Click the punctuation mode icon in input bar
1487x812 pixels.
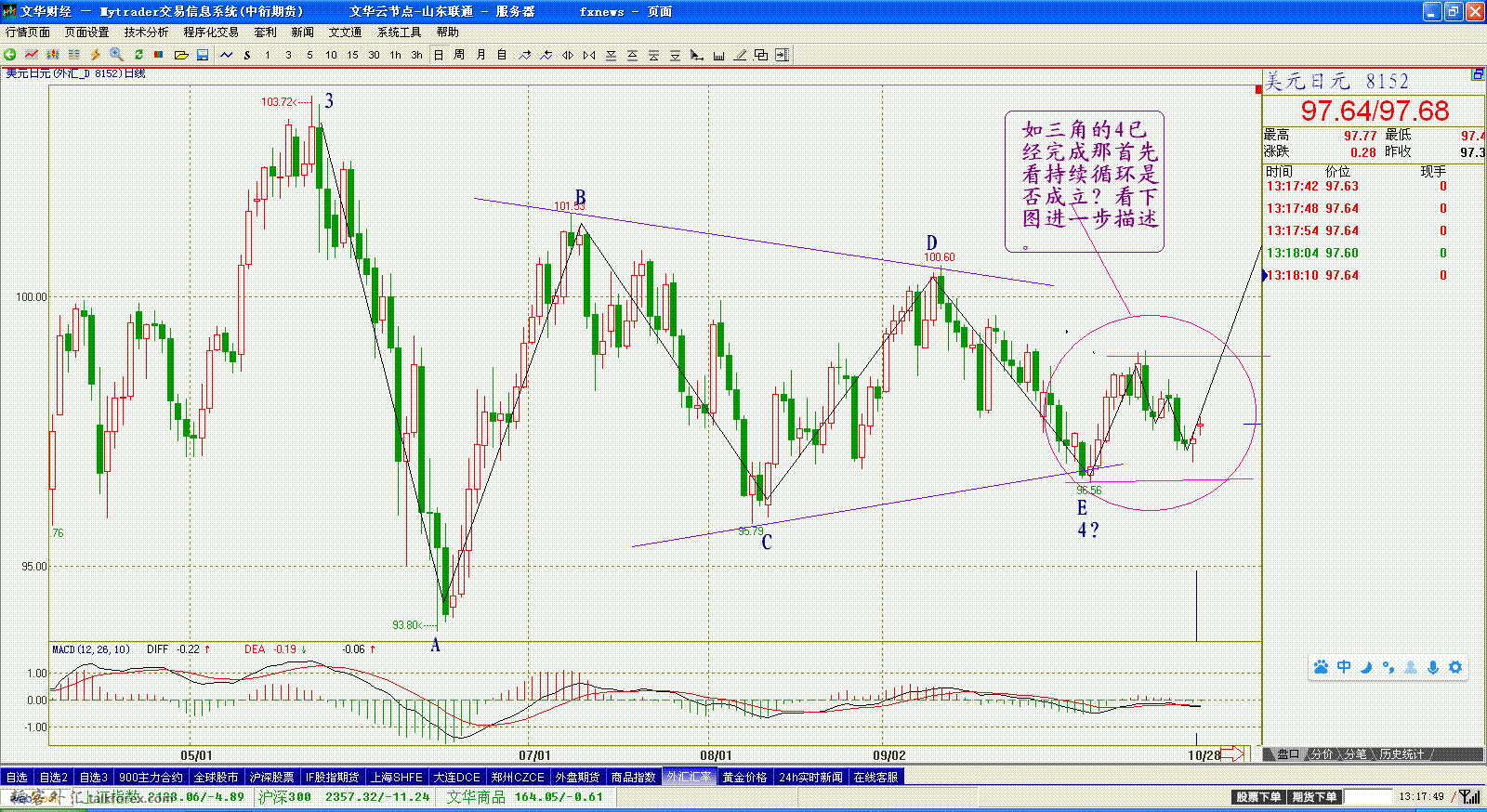[x=1388, y=667]
